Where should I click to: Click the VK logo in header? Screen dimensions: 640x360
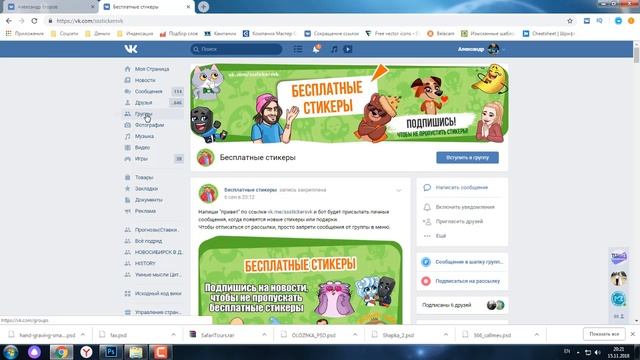point(131,49)
